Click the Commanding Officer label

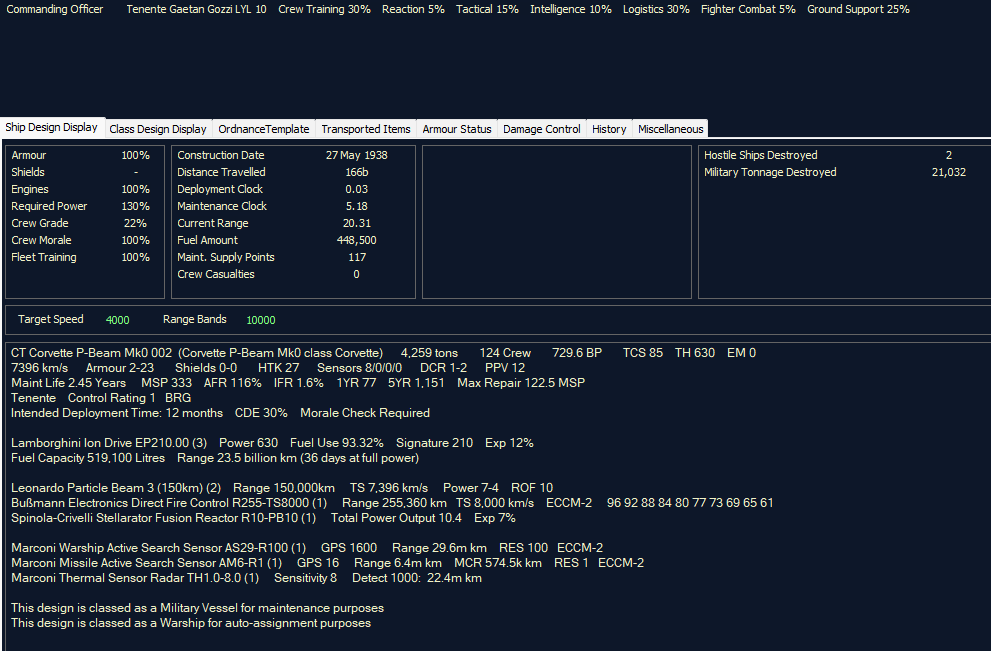[x=54, y=9]
